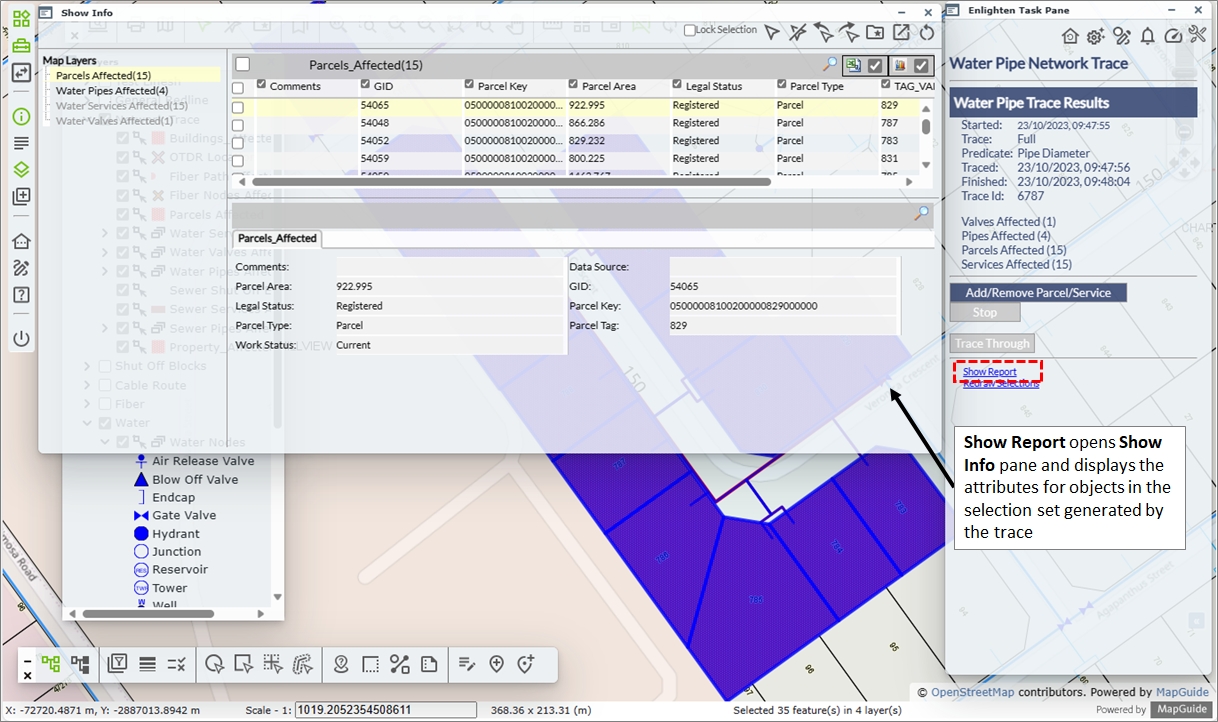Screen dimensions: 1218x722
Task: Click the refresh icon in Show Info toolbar
Action: 927,32
